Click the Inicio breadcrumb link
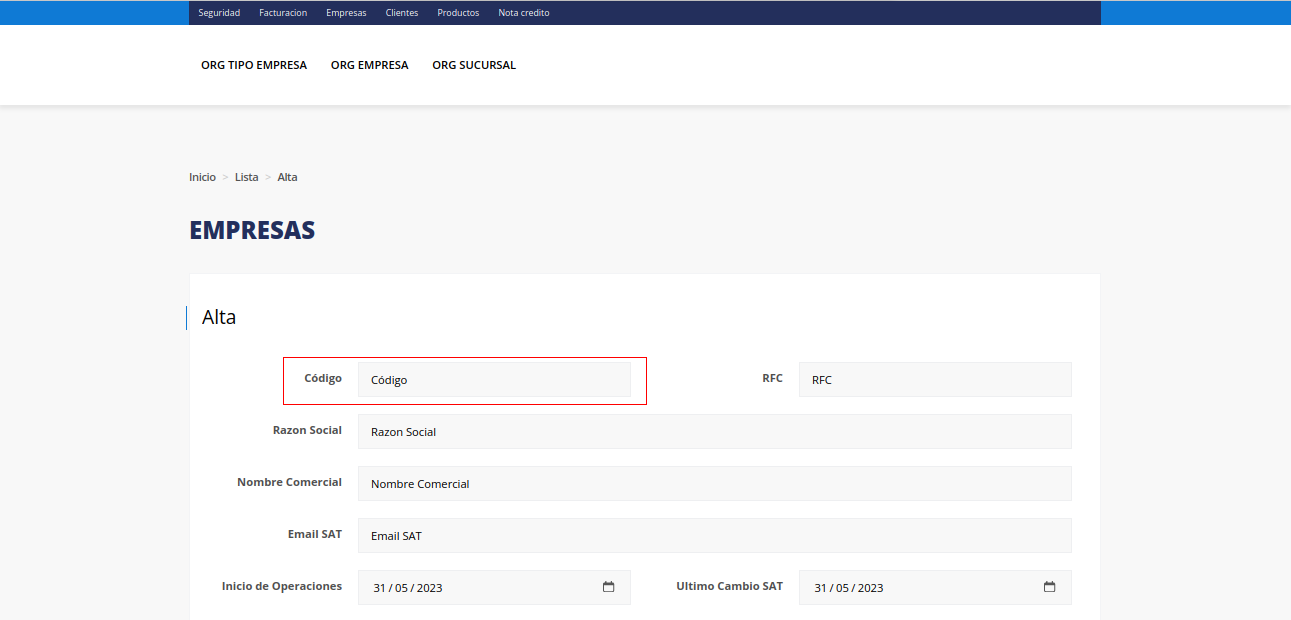The image size is (1291, 620). click(x=202, y=177)
